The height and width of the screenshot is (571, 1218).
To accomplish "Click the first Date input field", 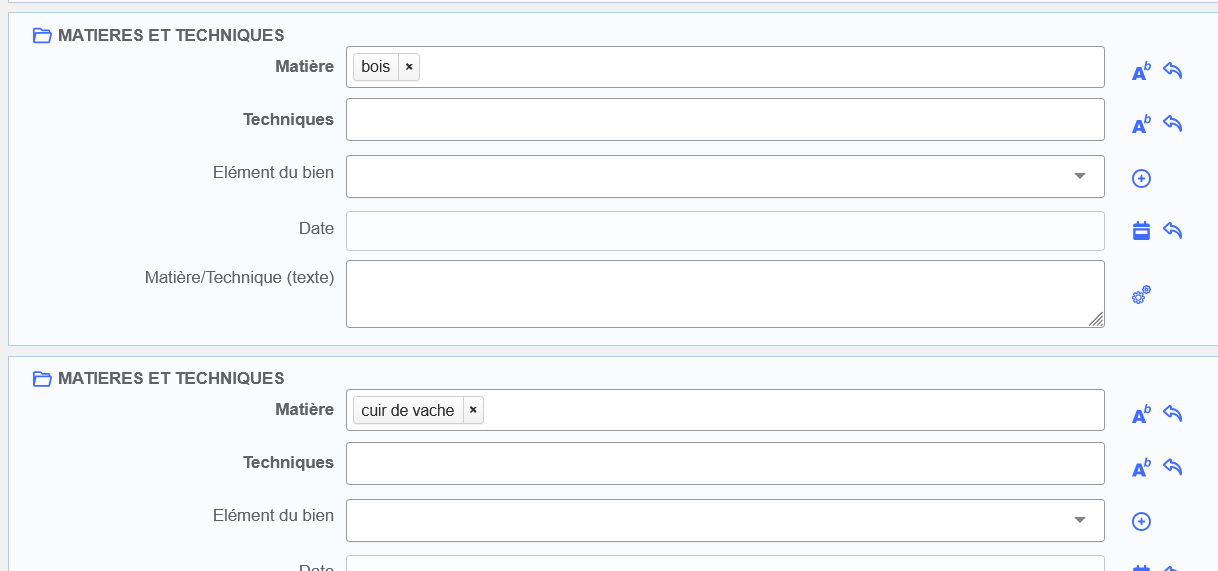I will (x=725, y=231).
